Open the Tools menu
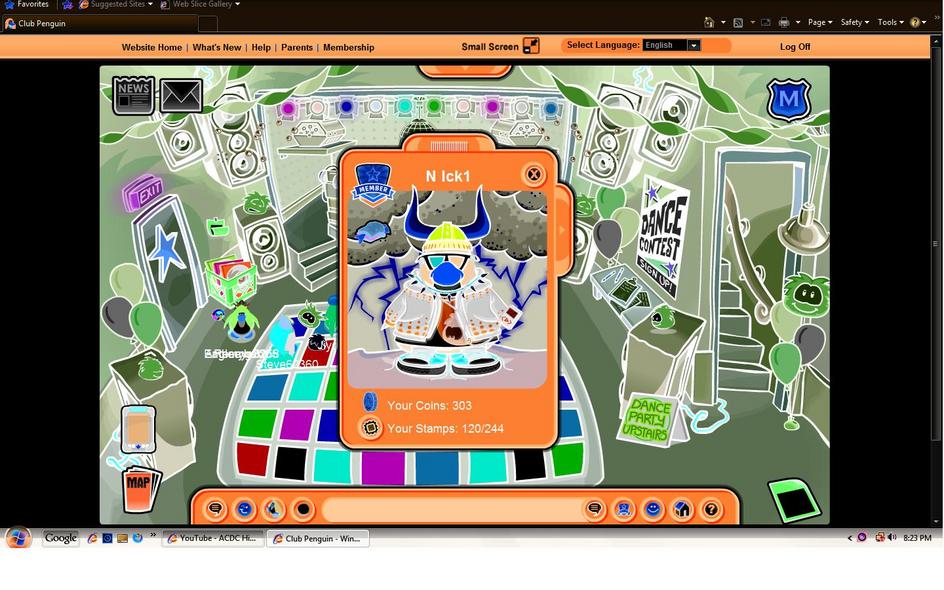 890,22
